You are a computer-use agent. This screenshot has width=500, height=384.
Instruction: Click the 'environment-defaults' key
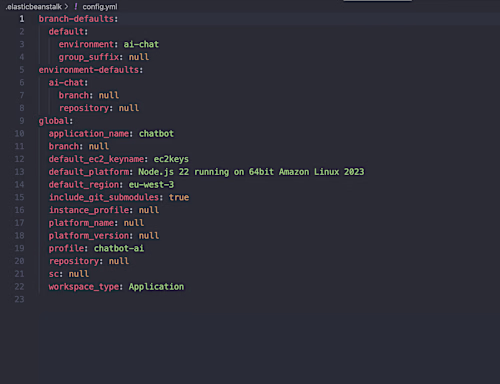[x=89, y=70]
